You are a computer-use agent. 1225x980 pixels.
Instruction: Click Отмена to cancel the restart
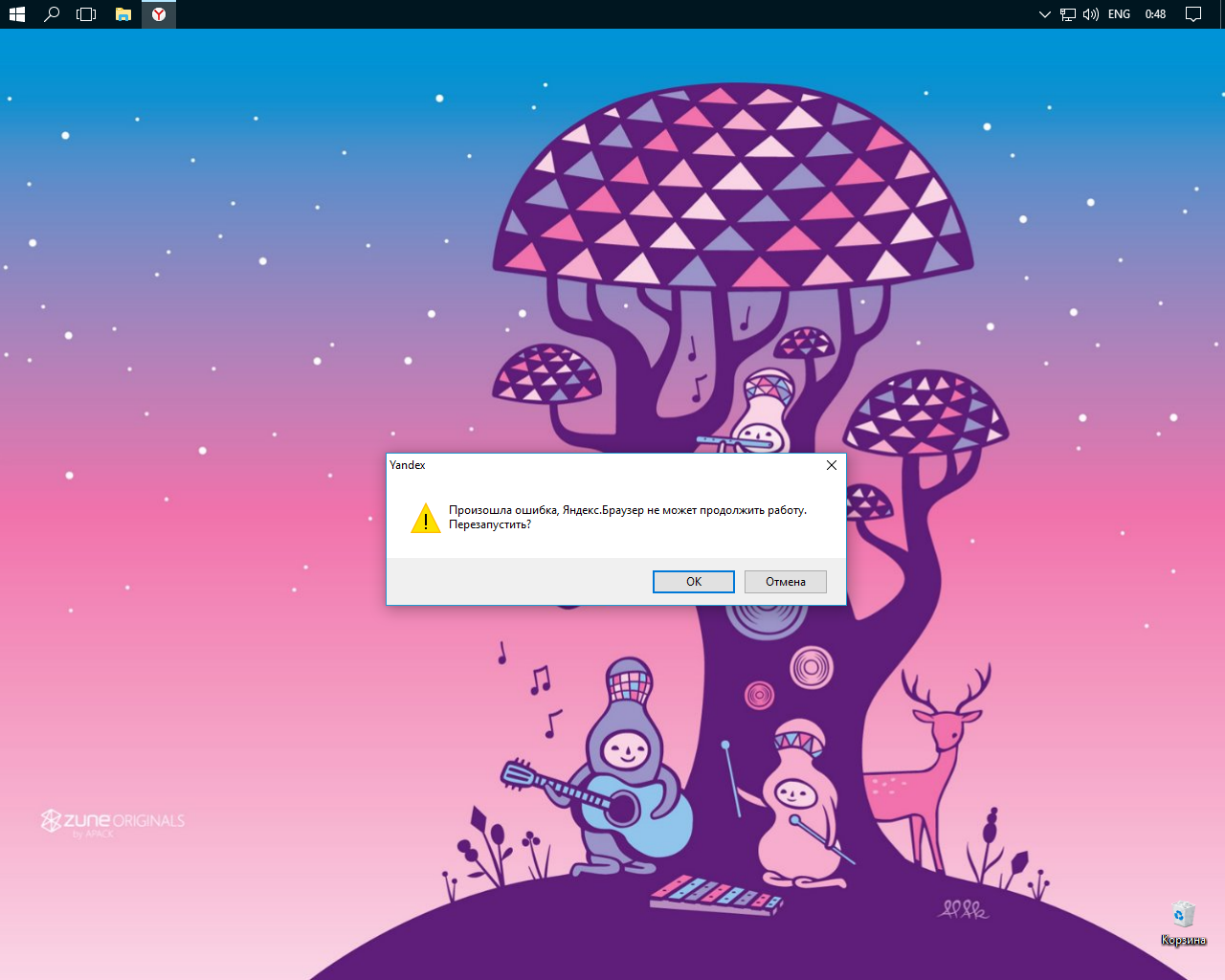tap(785, 582)
